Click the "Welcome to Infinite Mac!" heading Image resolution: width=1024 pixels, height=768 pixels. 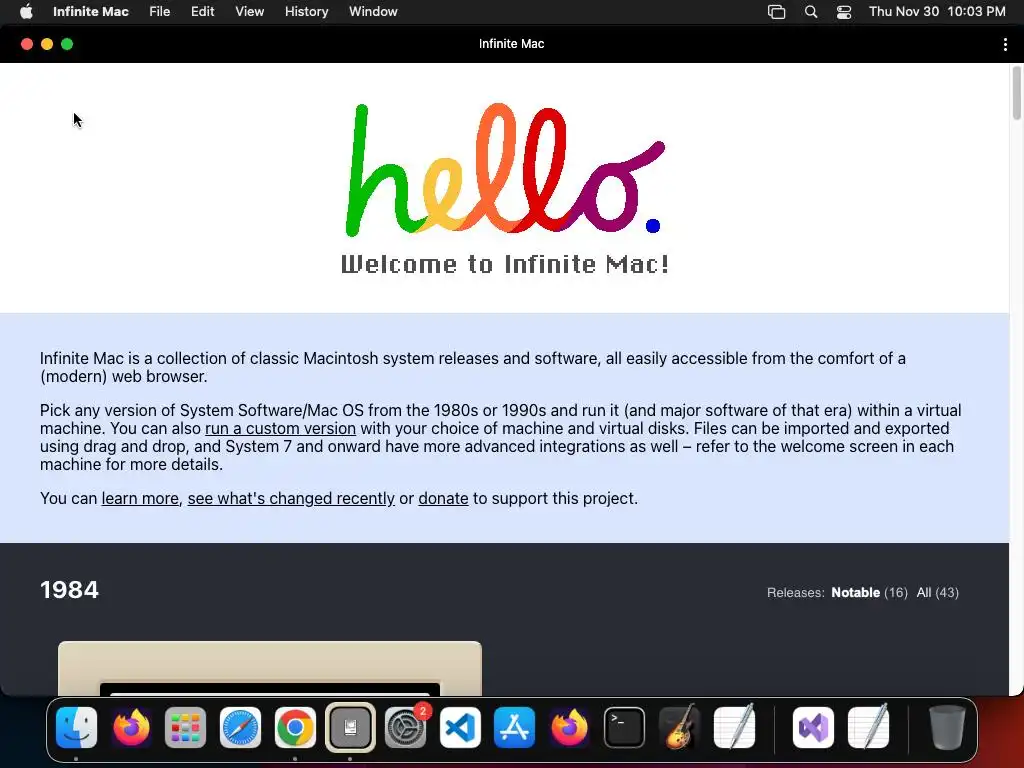(x=505, y=264)
